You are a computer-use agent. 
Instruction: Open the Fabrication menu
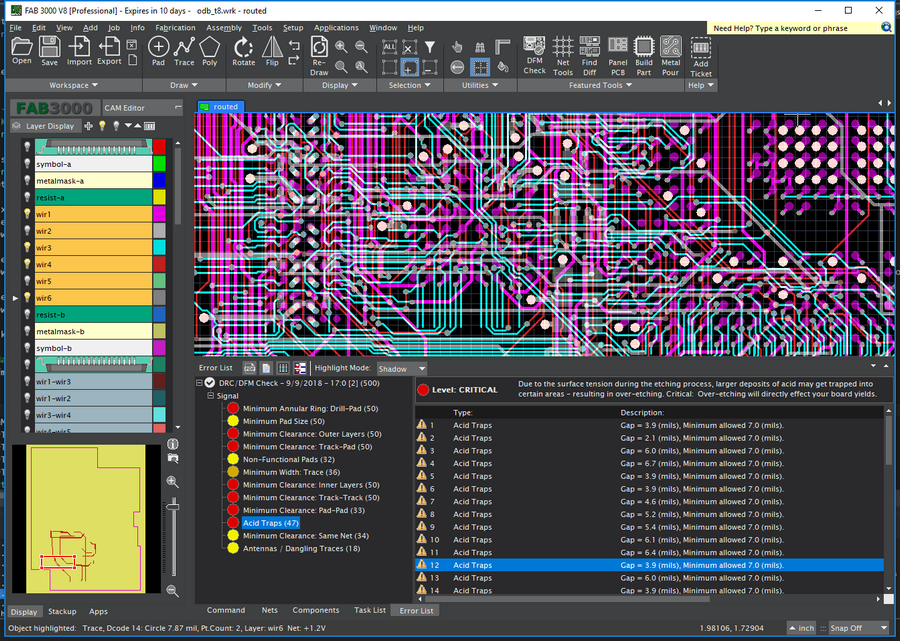[x=176, y=28]
